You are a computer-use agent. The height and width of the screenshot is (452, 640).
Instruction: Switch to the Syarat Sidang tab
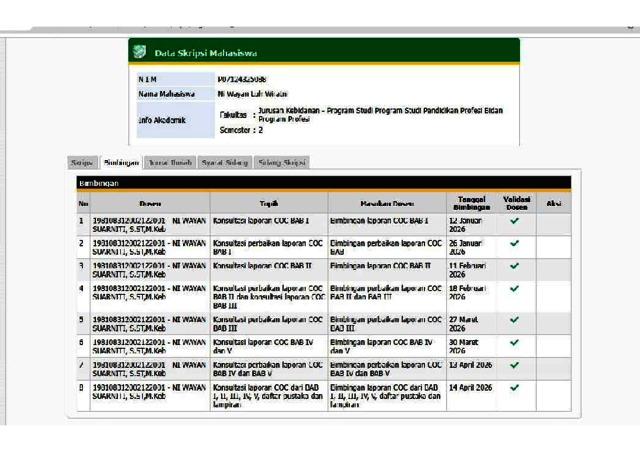coord(225,163)
